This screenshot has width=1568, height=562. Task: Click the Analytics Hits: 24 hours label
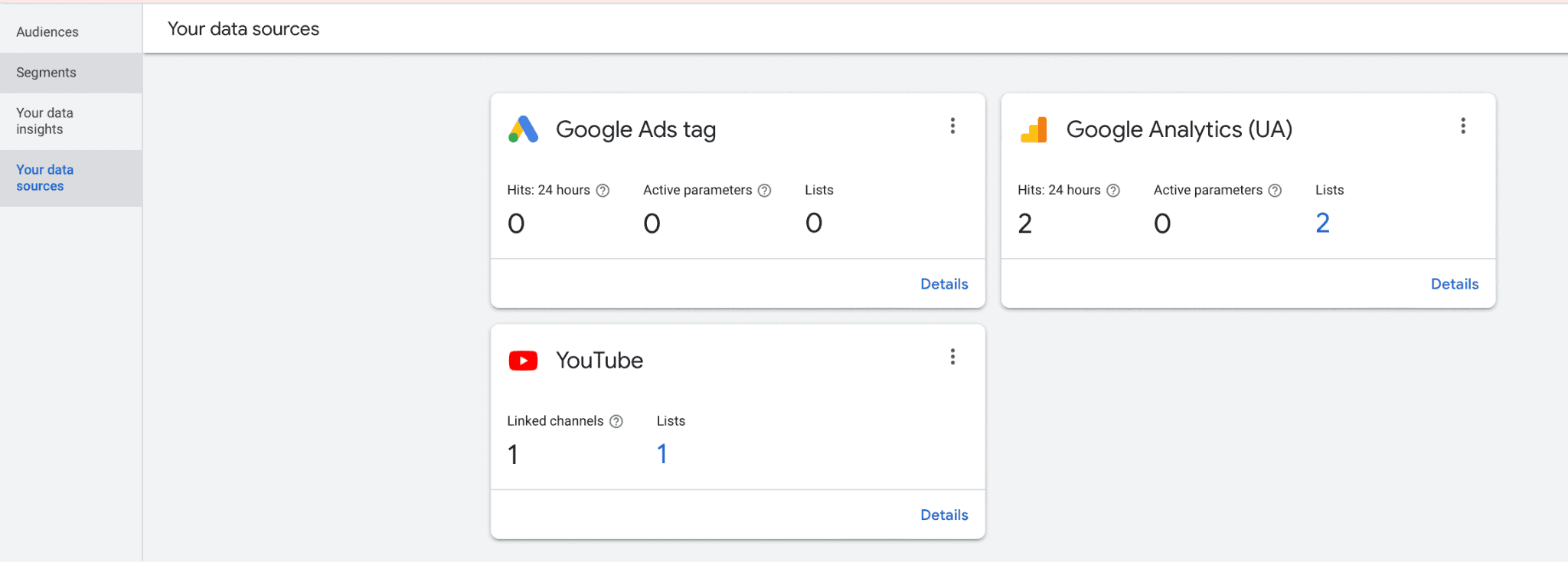tap(1059, 190)
